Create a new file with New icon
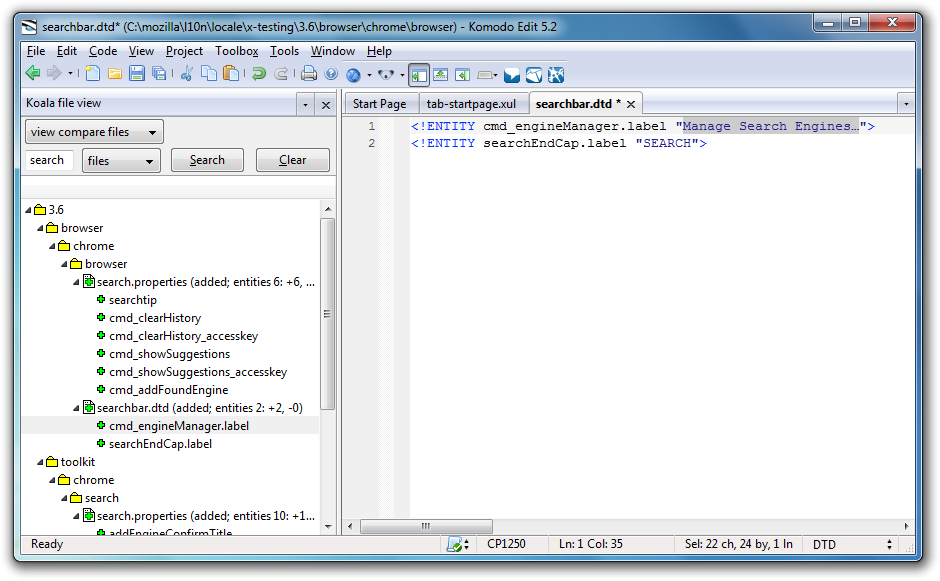 (92, 73)
